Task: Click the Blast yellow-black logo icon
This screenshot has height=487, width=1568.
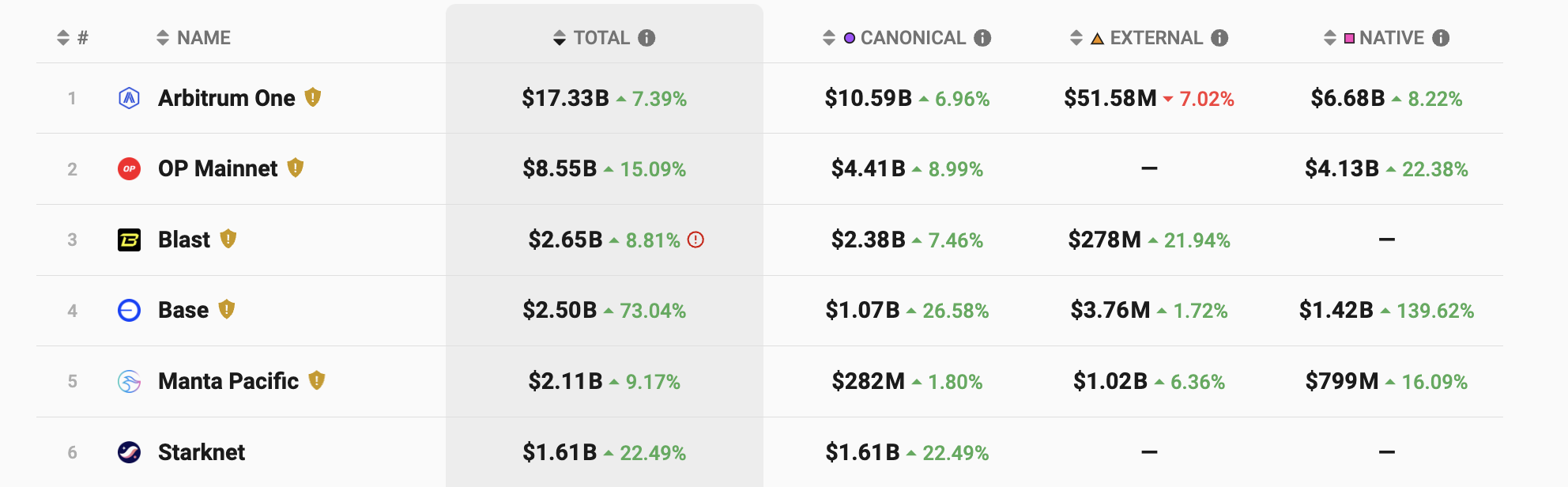Action: pyautogui.click(x=129, y=240)
